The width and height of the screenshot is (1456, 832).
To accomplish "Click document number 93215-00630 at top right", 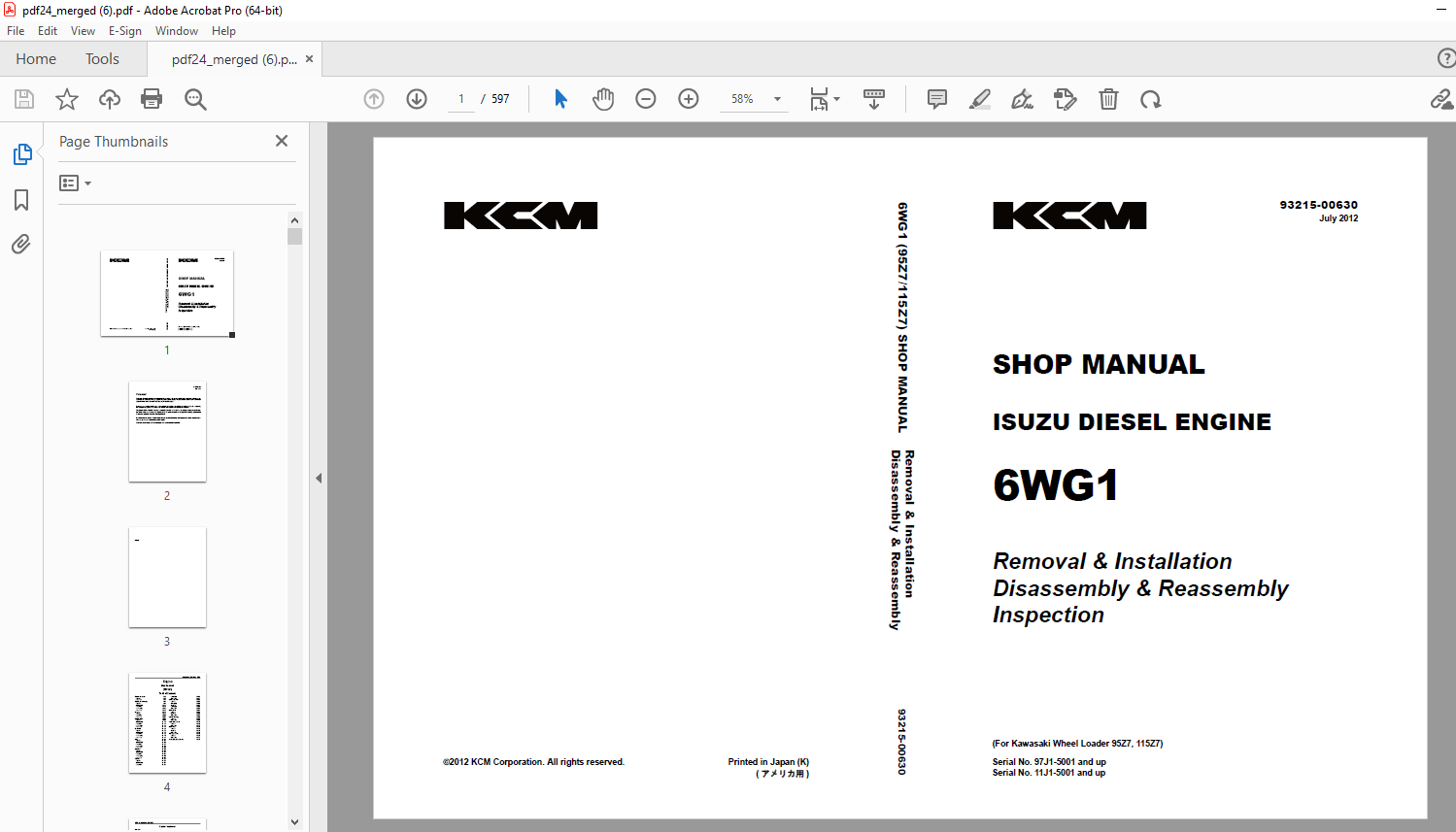I will pyautogui.click(x=1319, y=205).
